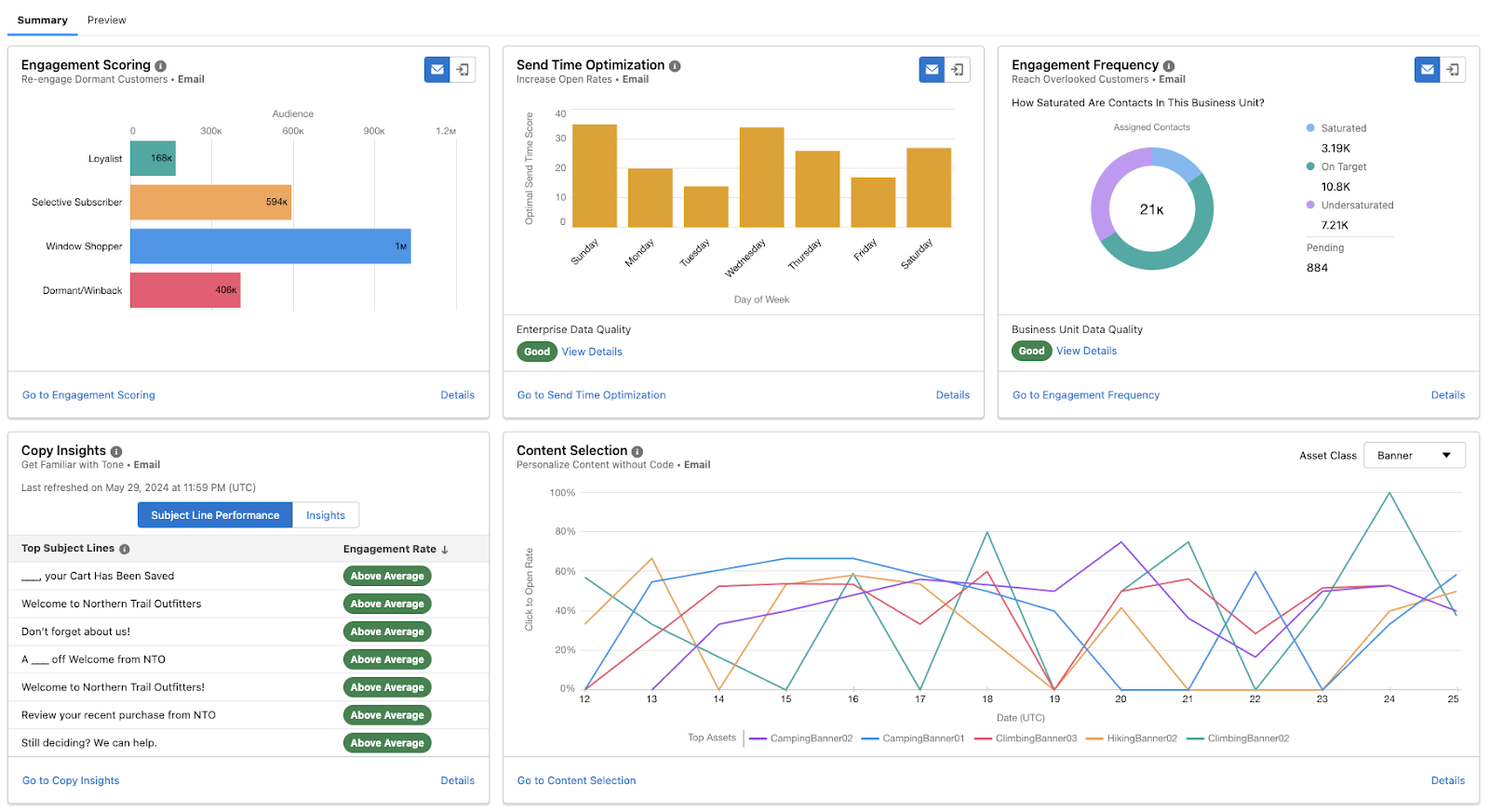Click View Details under Business Unit Data Quality
Image resolution: width=1489 pixels, height=812 pixels.
(x=1086, y=351)
